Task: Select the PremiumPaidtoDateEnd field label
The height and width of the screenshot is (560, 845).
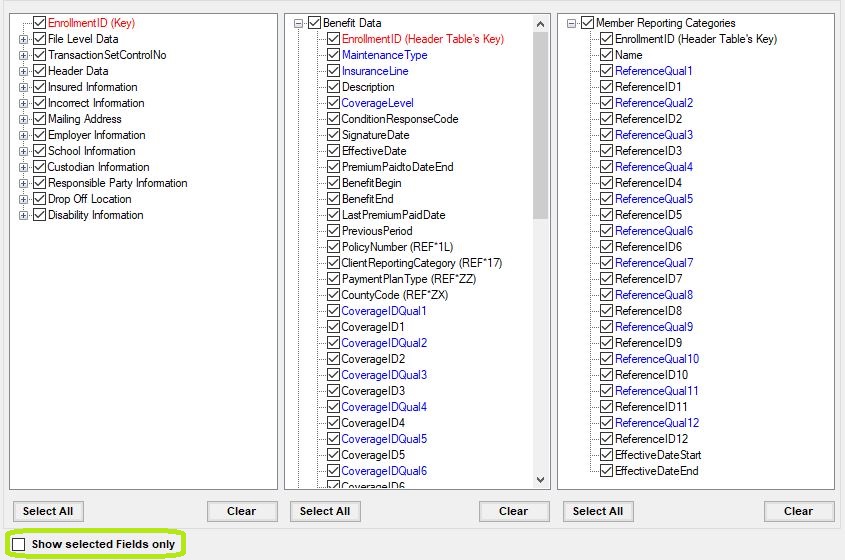Action: click(397, 167)
